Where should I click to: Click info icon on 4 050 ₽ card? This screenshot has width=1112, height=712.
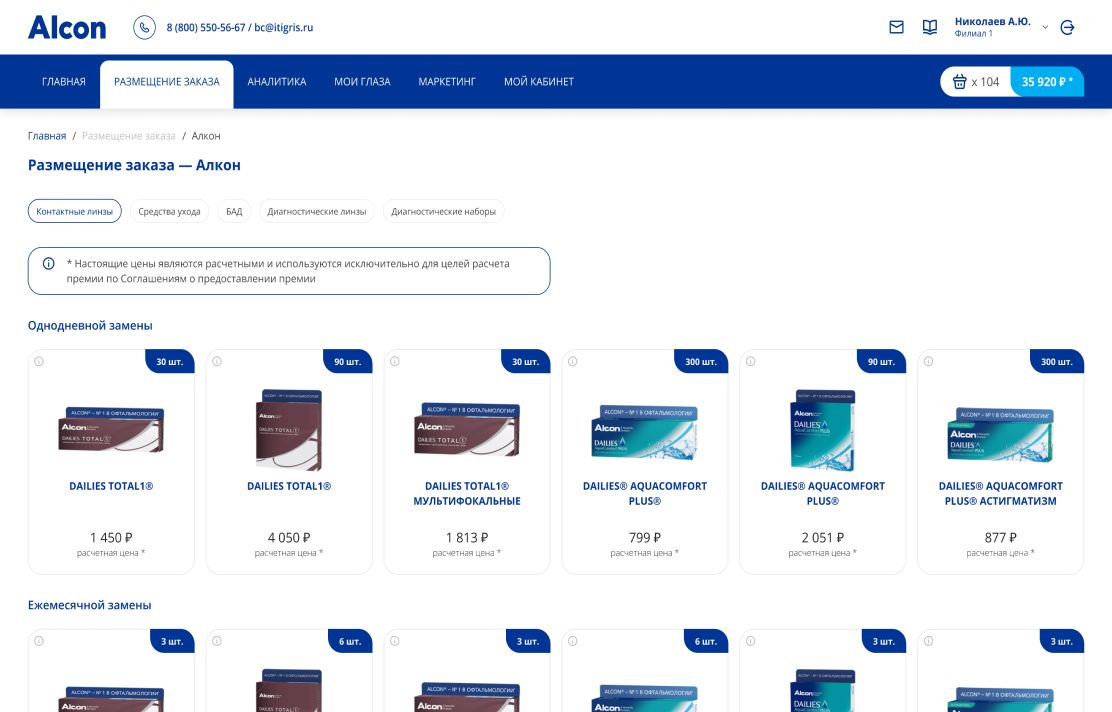click(217, 361)
